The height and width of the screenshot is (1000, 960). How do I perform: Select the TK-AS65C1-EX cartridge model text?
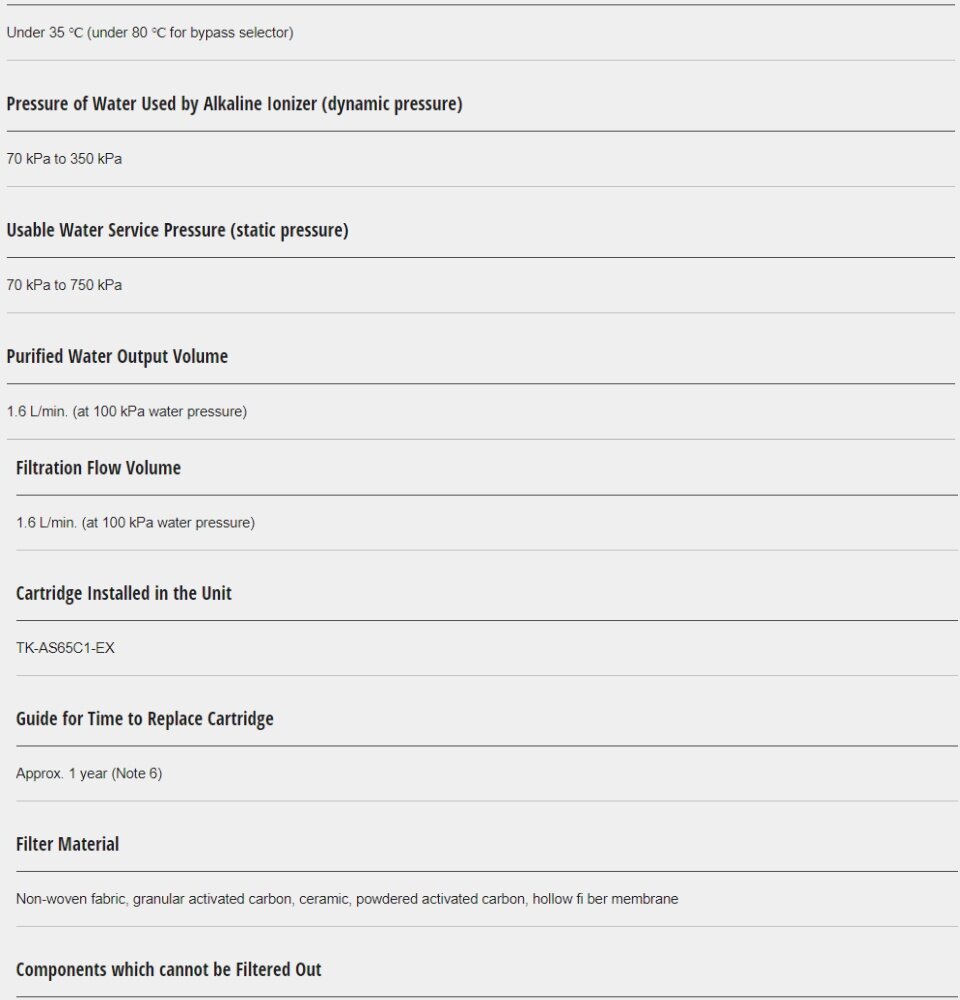[x=65, y=648]
